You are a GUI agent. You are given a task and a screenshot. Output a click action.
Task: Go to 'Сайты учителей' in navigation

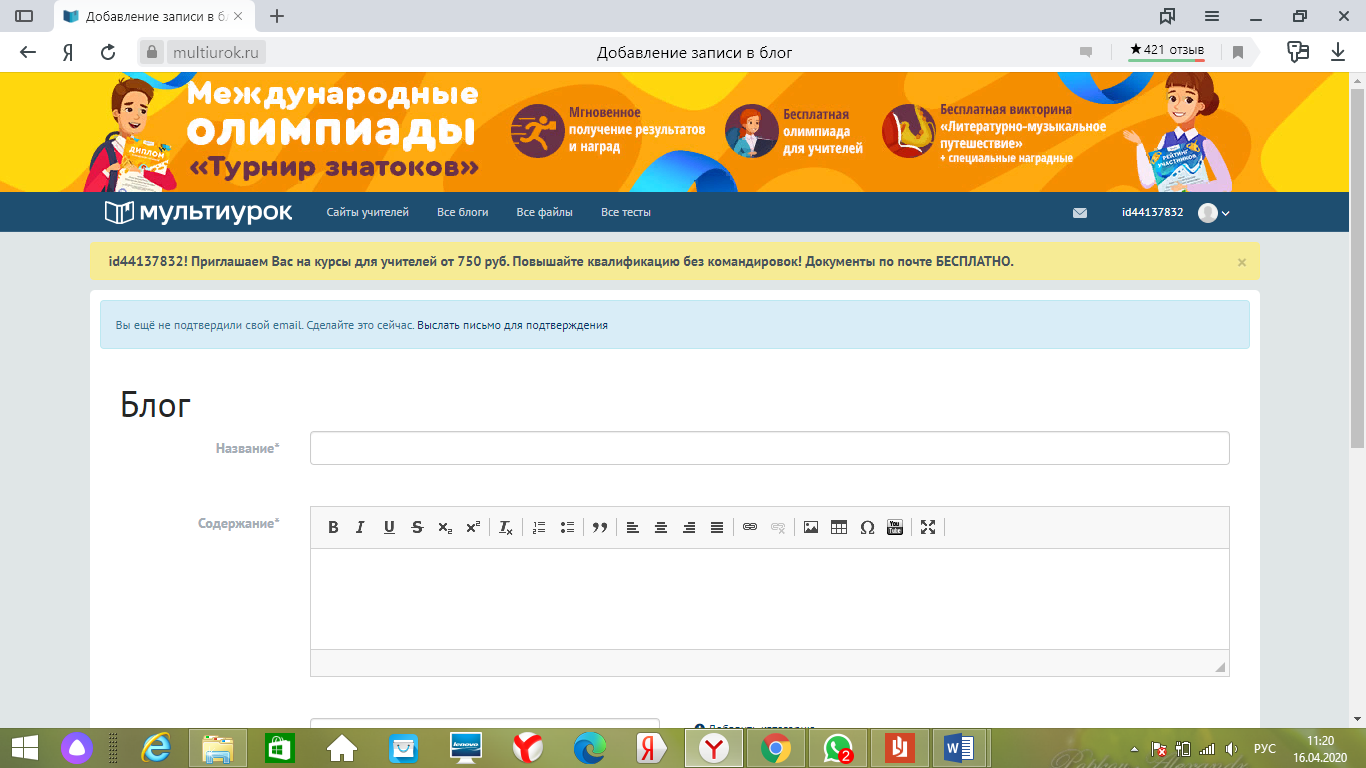[x=367, y=212]
